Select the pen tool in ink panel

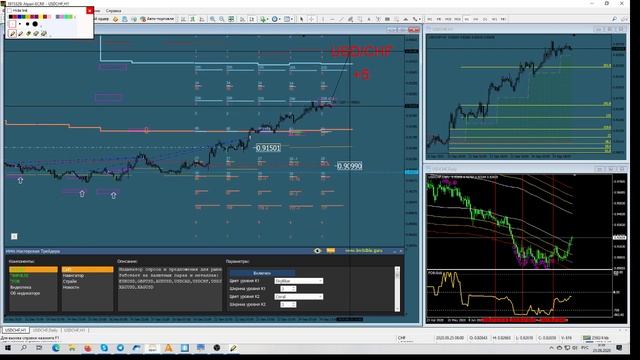pos(12,34)
